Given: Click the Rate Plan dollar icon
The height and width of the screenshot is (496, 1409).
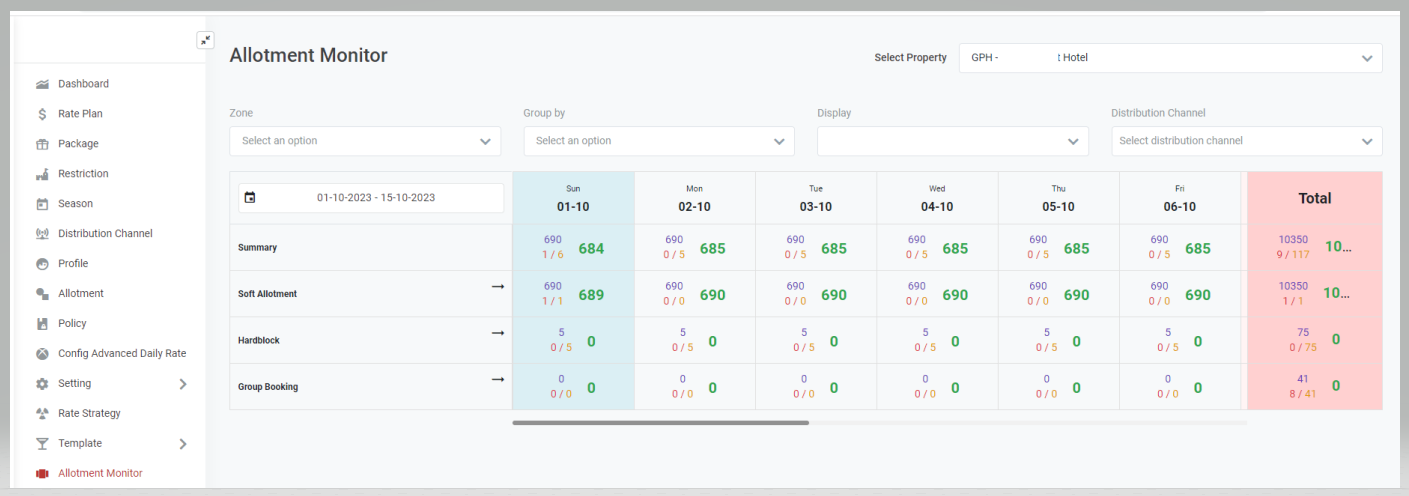Looking at the screenshot, I should tap(42, 114).
